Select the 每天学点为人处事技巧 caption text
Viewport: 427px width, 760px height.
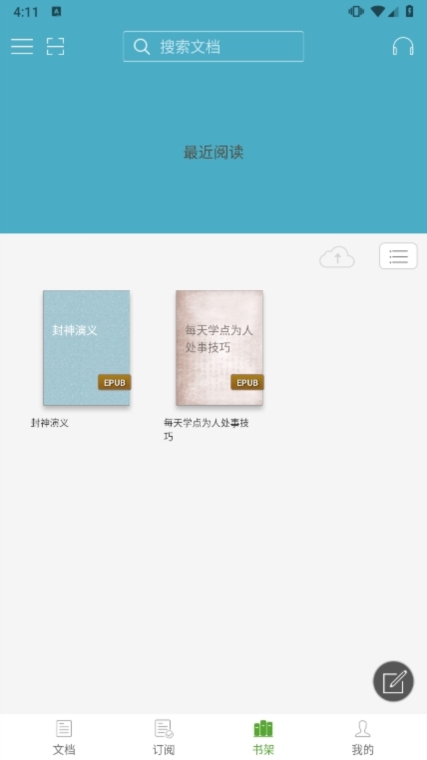206,429
